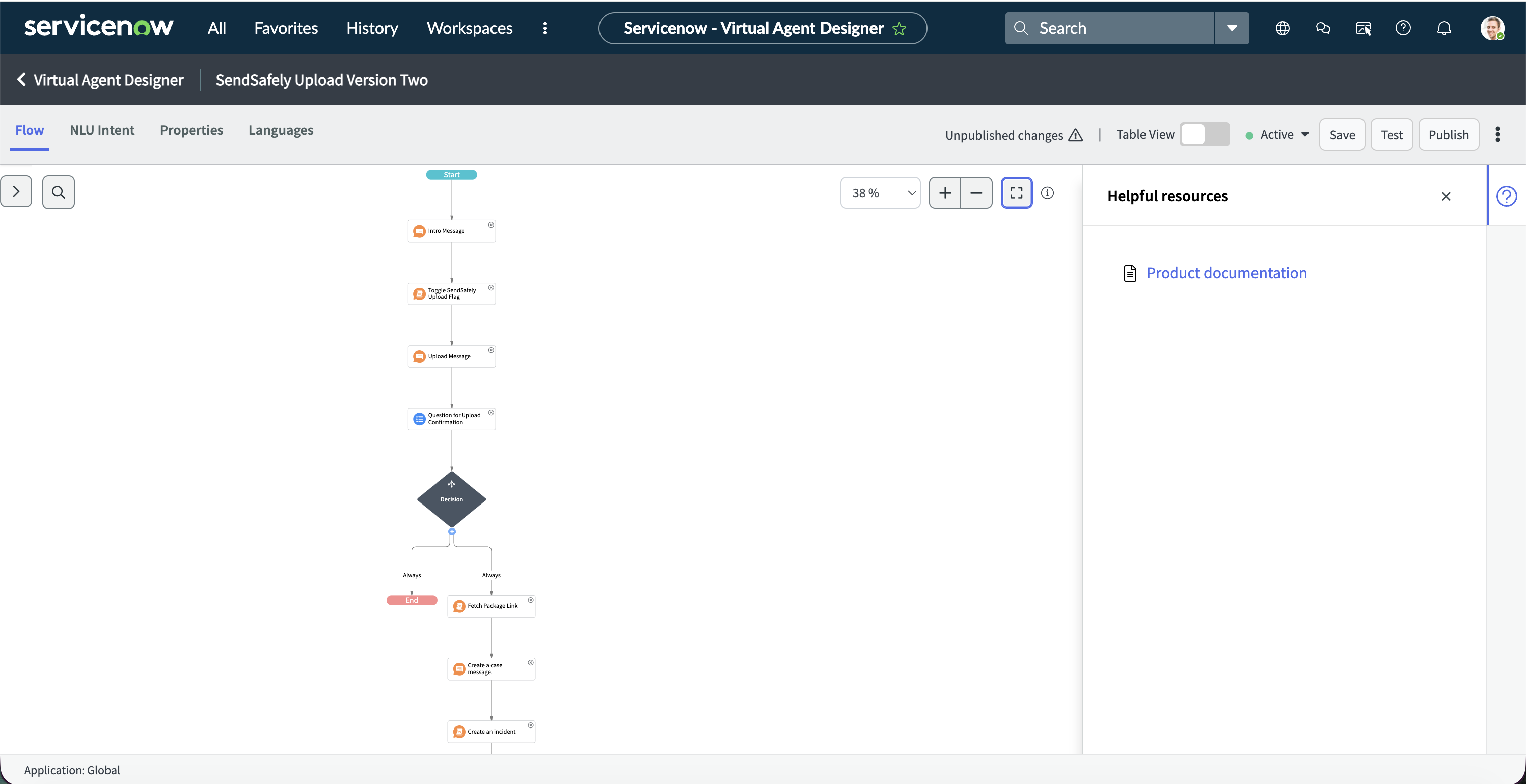The width and height of the screenshot is (1526, 784).
Task: Open the more actions menu beside Publish
Action: tap(1498, 134)
